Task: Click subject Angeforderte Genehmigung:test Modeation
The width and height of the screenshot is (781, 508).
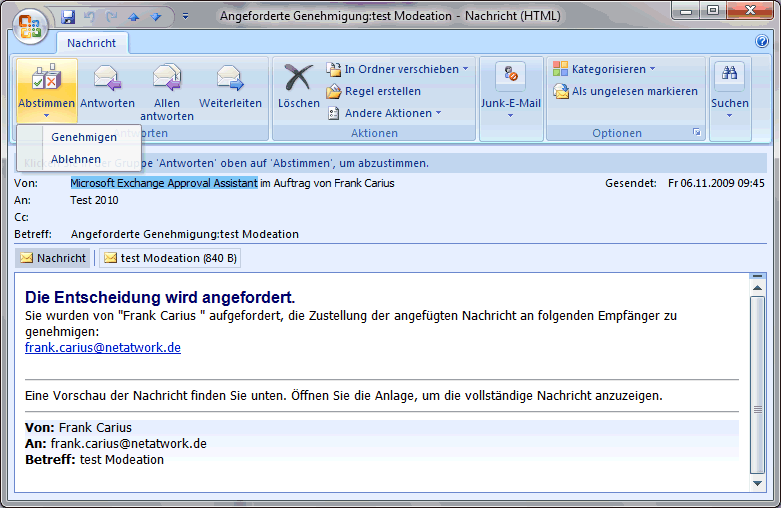Action: coord(185,234)
